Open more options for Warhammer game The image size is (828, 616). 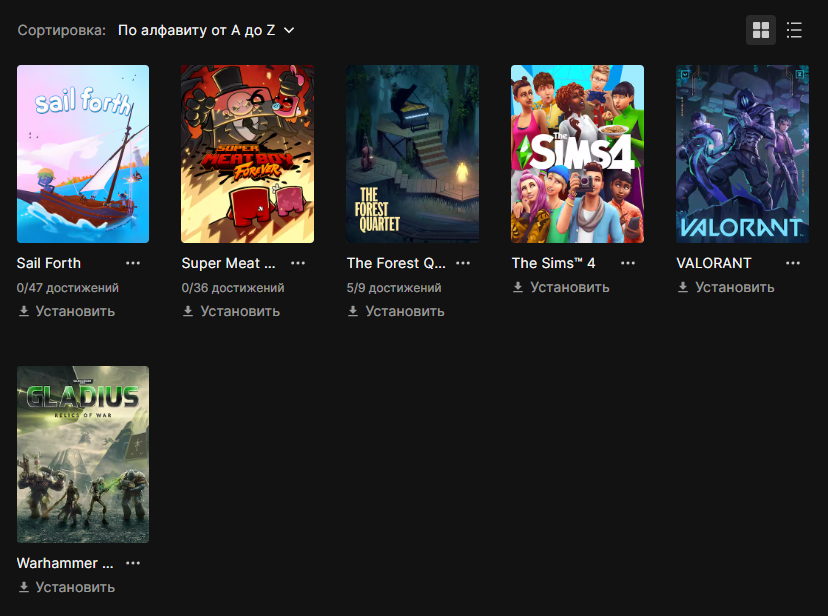click(x=133, y=563)
